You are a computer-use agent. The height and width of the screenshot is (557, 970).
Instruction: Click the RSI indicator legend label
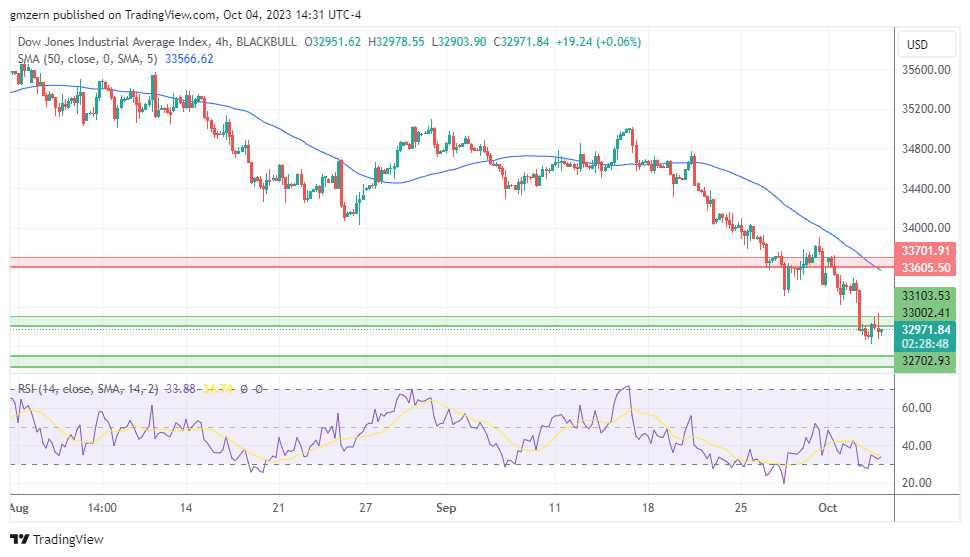tap(88, 389)
